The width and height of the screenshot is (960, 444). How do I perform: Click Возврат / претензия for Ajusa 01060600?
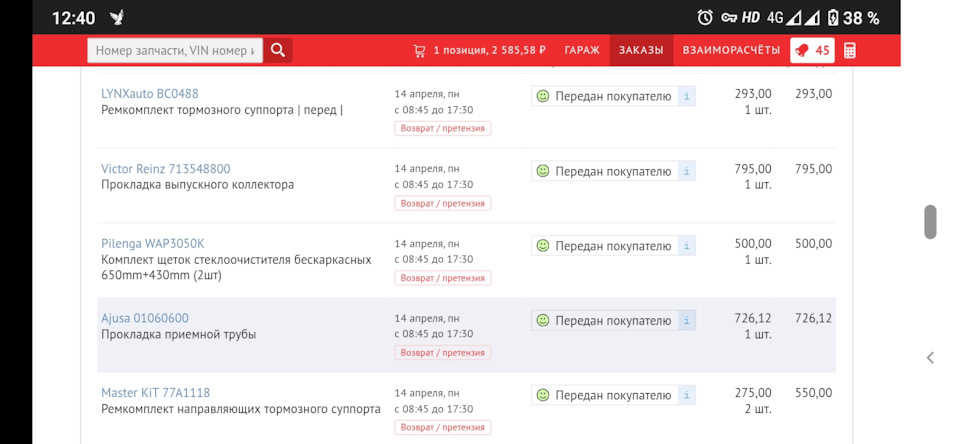tap(443, 353)
